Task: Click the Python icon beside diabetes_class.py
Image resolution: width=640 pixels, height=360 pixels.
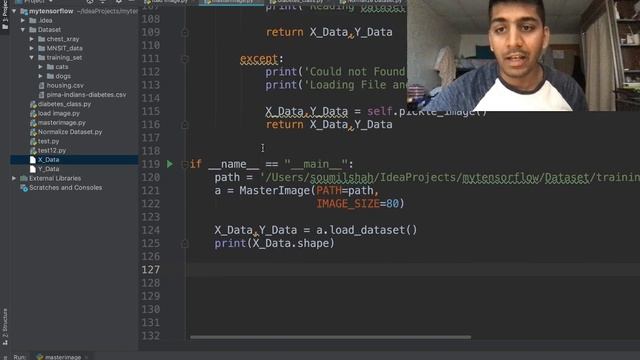Action: click(33, 104)
